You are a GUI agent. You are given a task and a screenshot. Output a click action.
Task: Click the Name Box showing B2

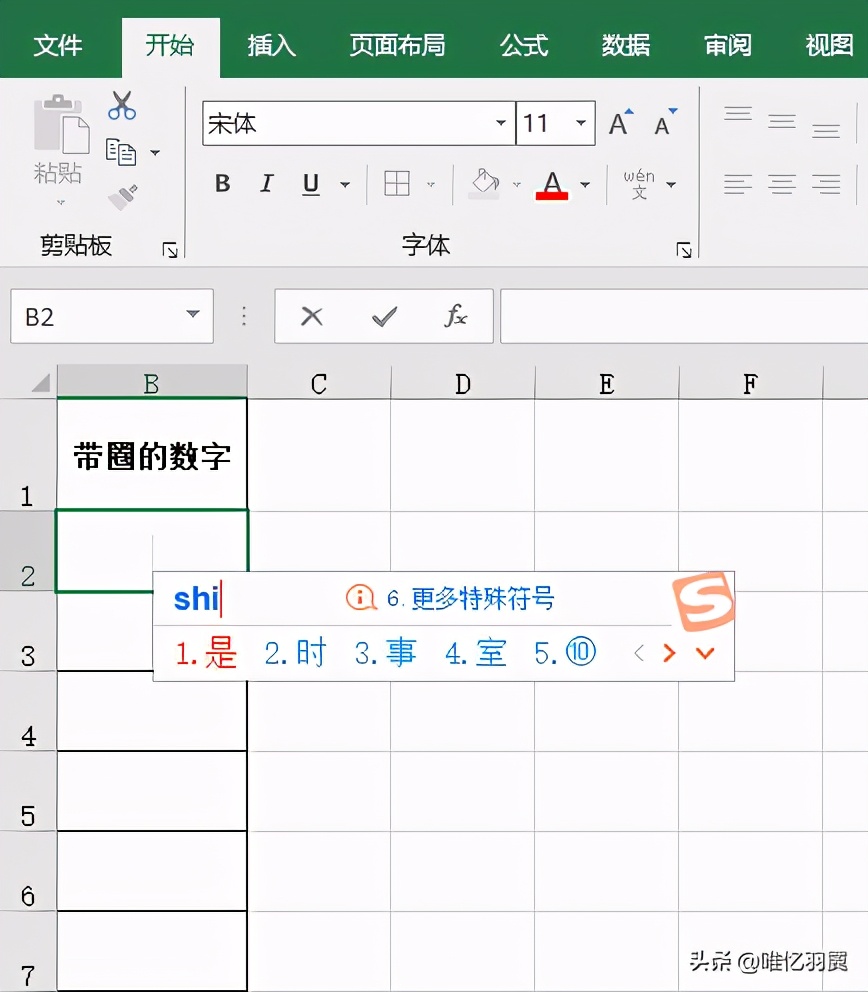111,316
